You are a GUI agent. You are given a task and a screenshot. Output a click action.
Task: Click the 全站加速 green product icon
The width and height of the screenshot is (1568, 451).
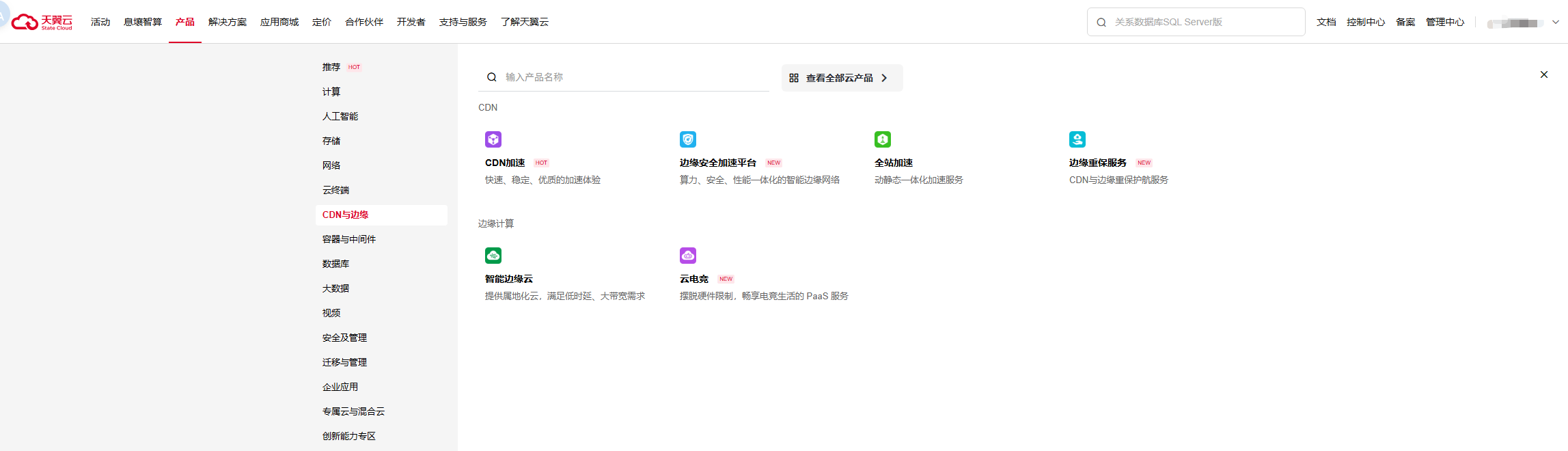pyautogui.click(x=883, y=139)
